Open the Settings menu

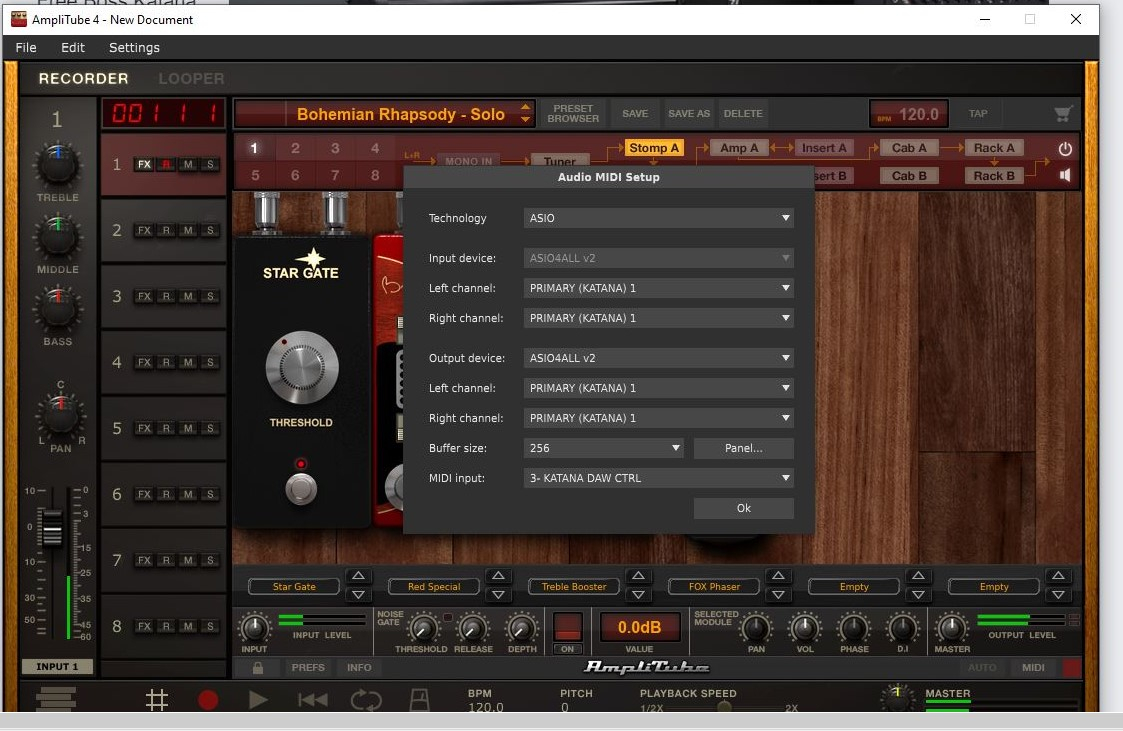[134, 47]
